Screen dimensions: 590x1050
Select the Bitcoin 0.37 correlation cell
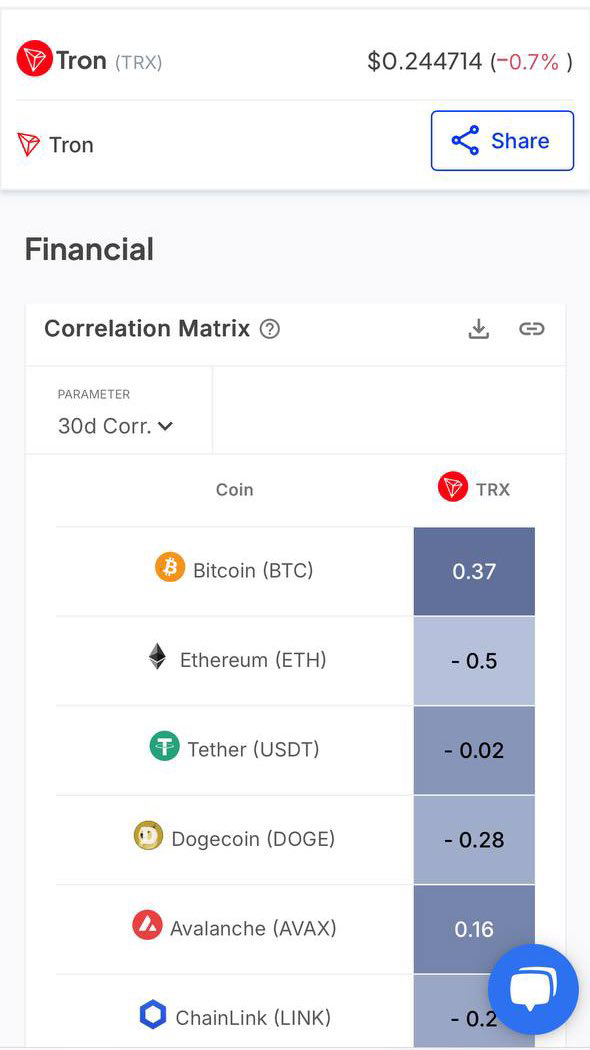pyautogui.click(x=474, y=571)
